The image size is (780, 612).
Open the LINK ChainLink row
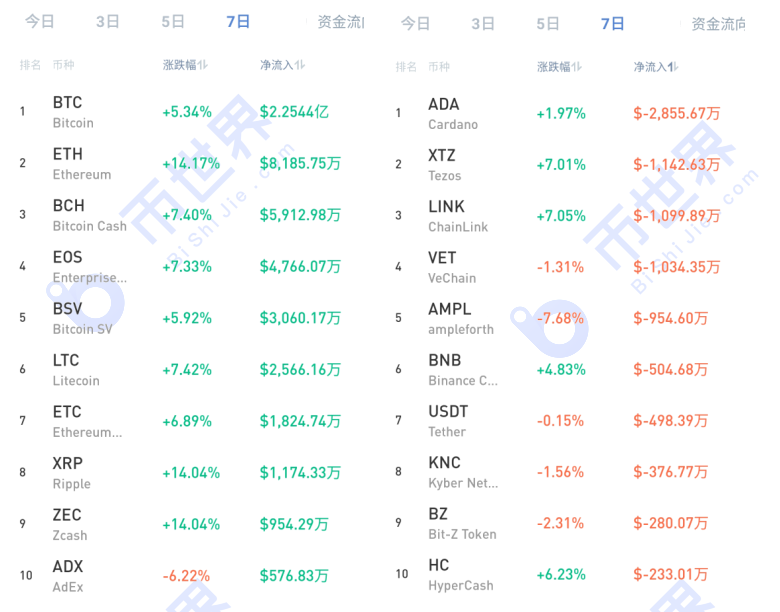[x=457, y=216]
